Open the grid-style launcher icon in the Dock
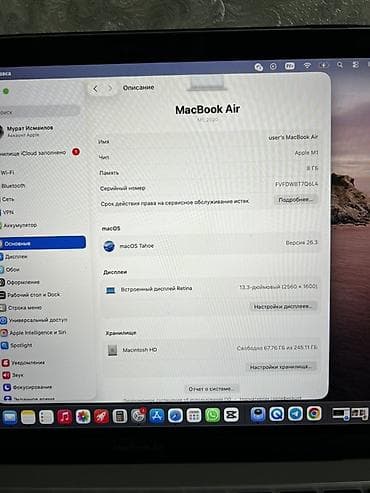The height and width of the screenshot is (493, 370). point(194,415)
